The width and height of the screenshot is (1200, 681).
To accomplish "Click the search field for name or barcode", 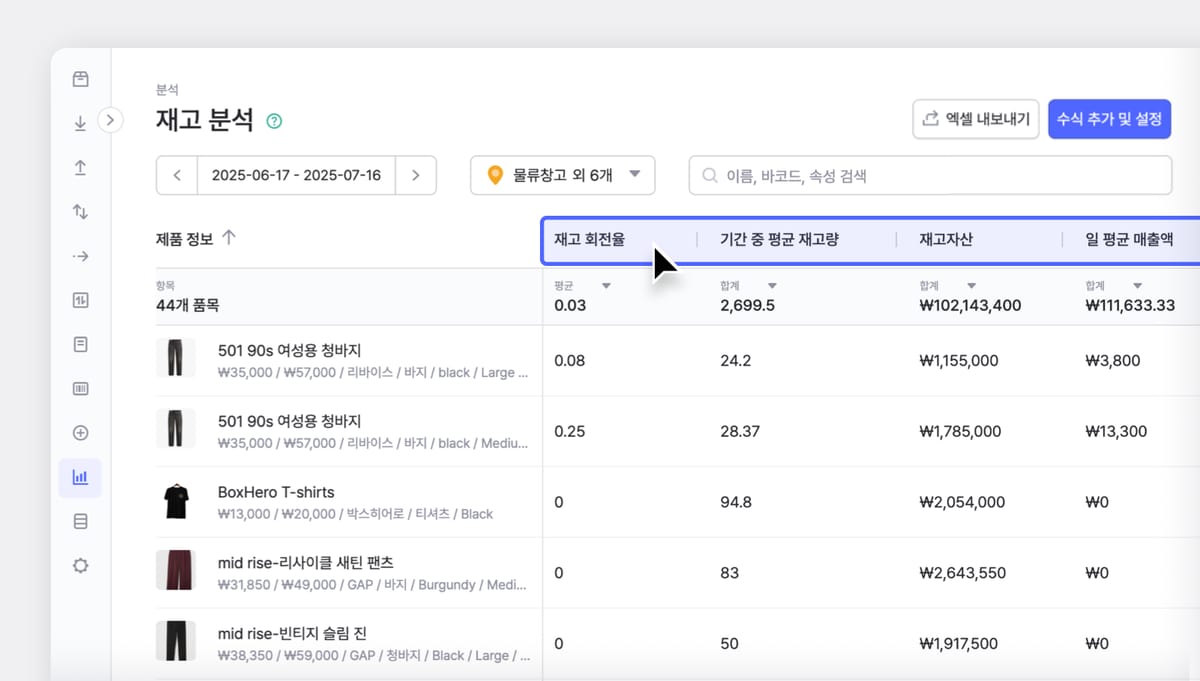I will click(x=930, y=174).
